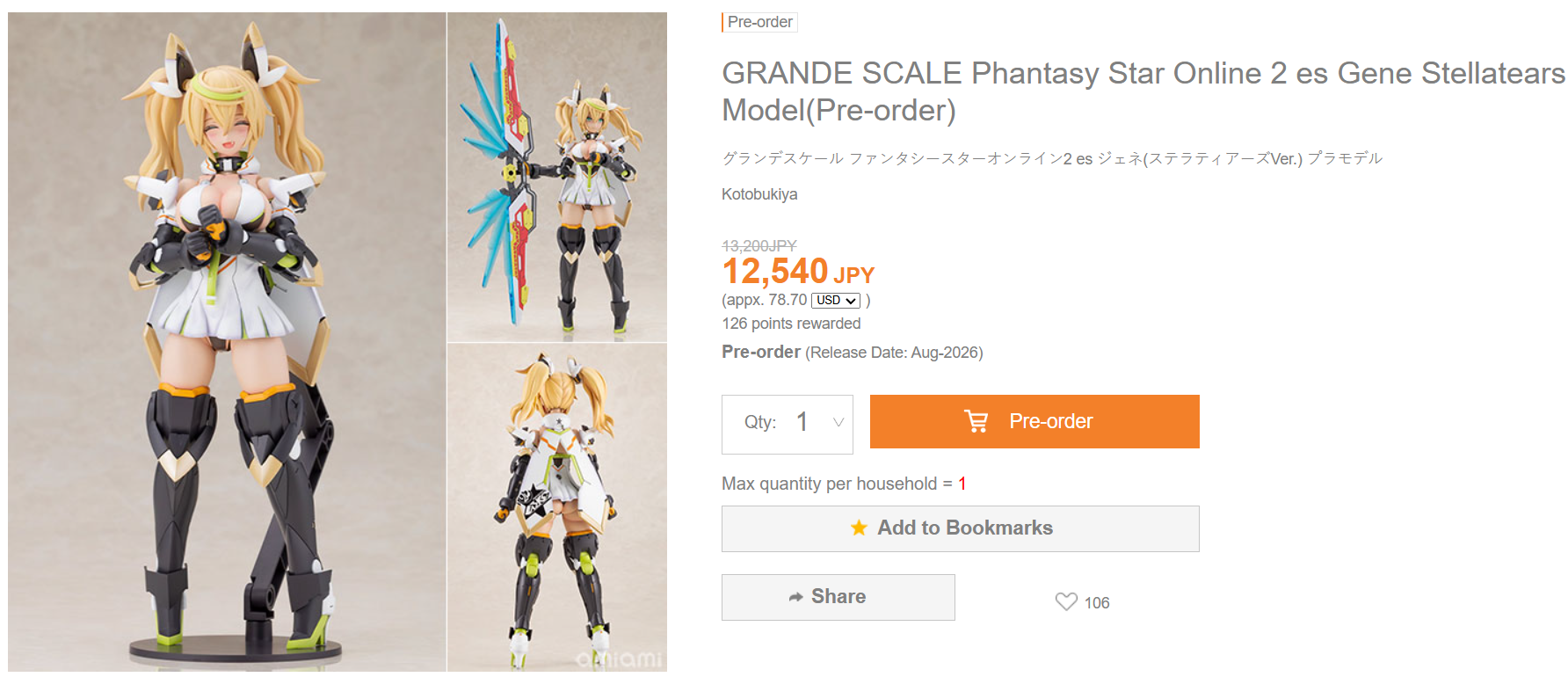
Task: Click the heart like icon
Action: pos(1065,601)
